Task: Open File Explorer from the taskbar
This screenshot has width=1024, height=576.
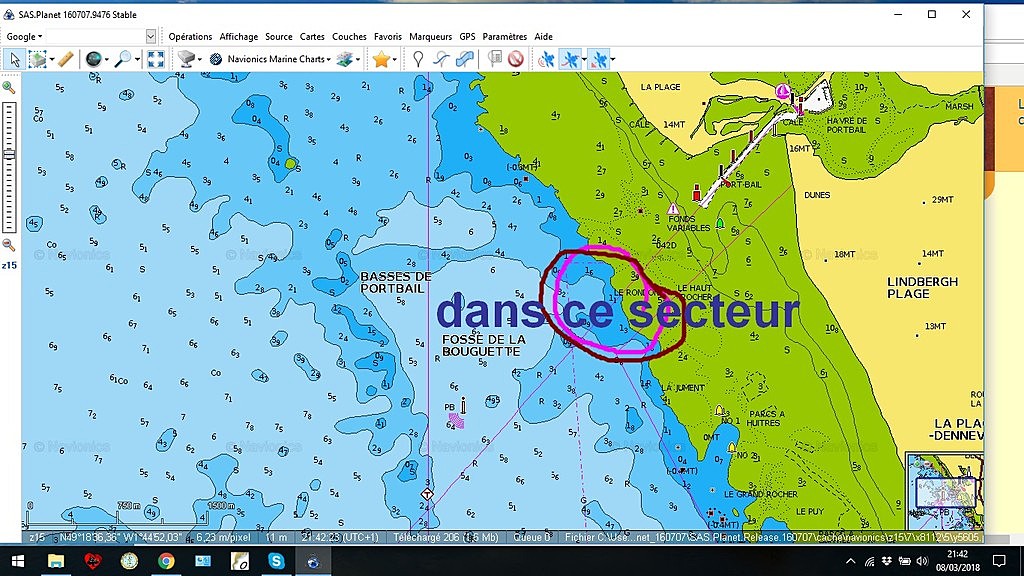Action: tap(56, 561)
